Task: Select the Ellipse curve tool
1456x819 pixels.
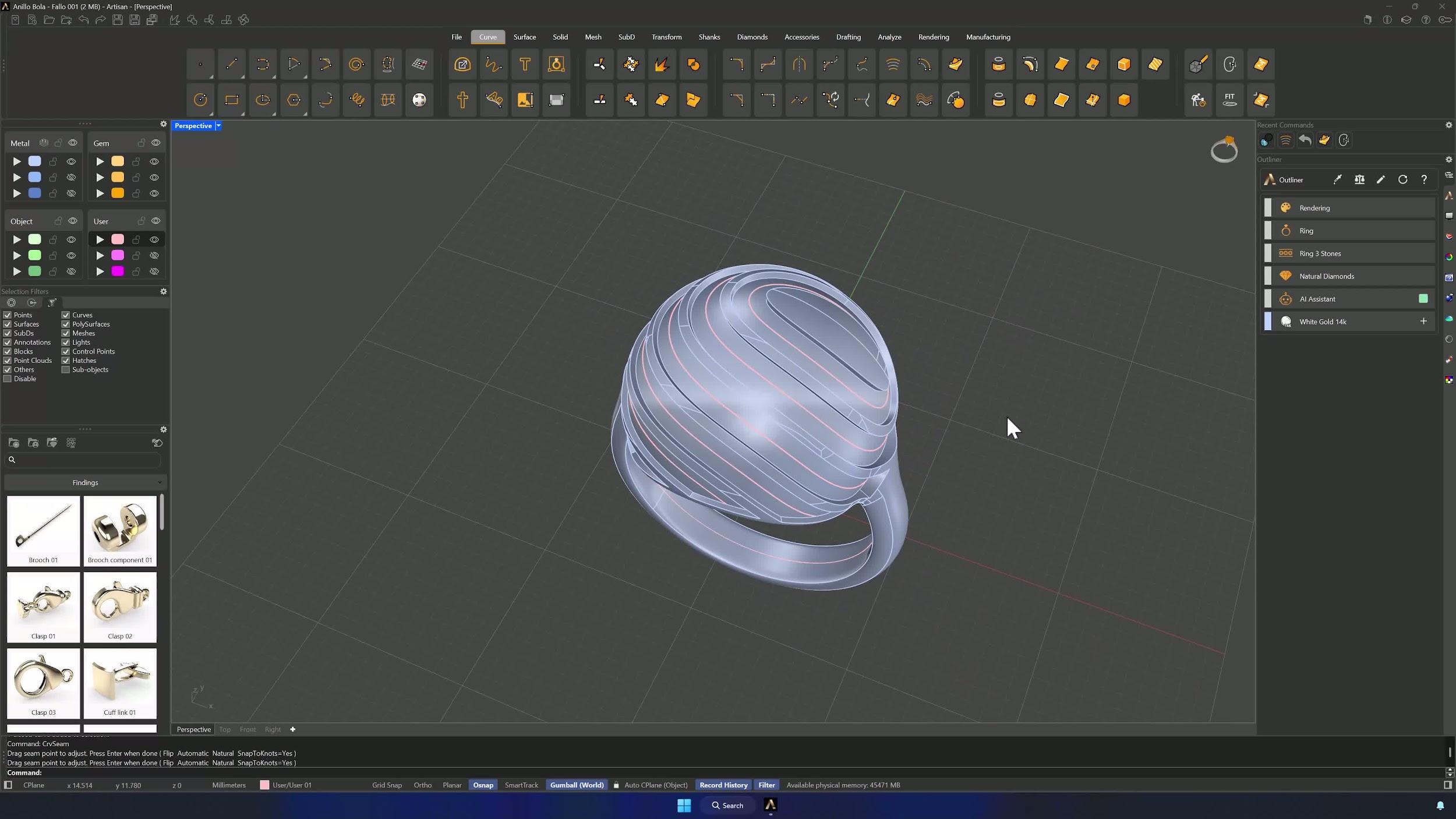Action: click(x=263, y=100)
